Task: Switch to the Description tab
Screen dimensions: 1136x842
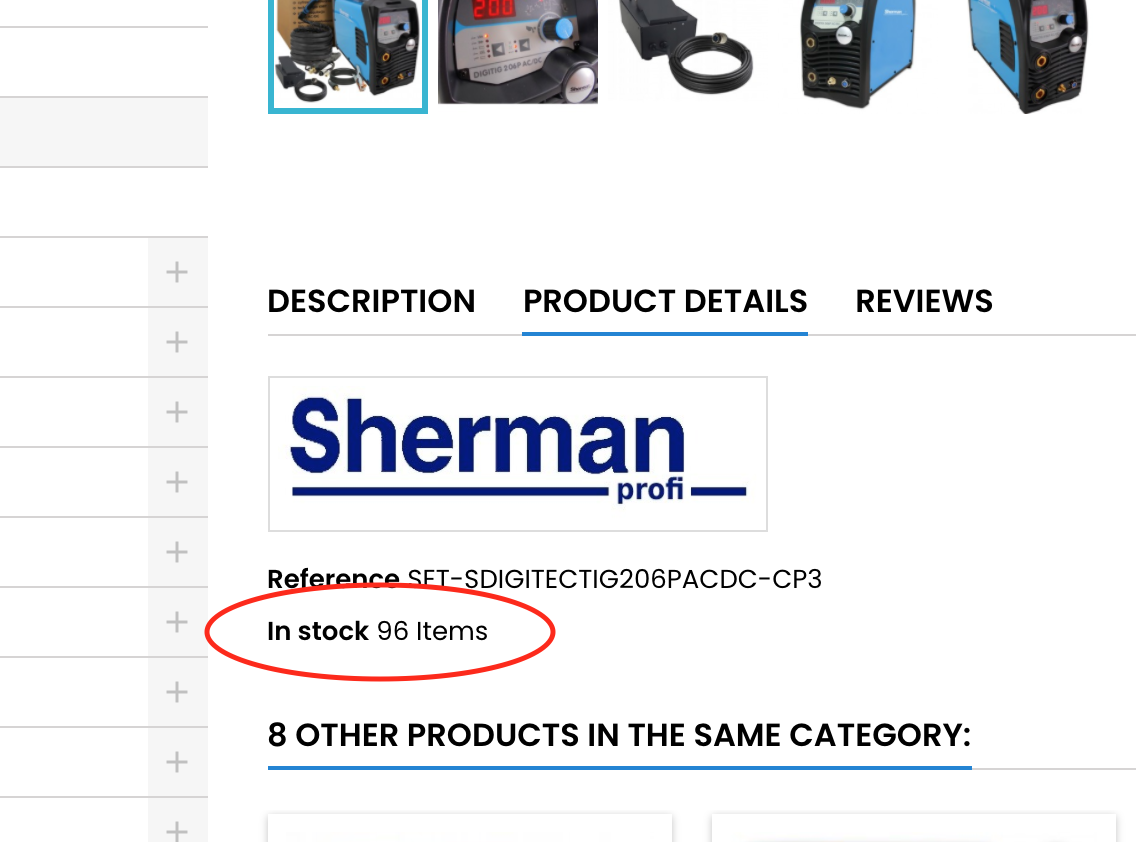Action: tap(371, 301)
